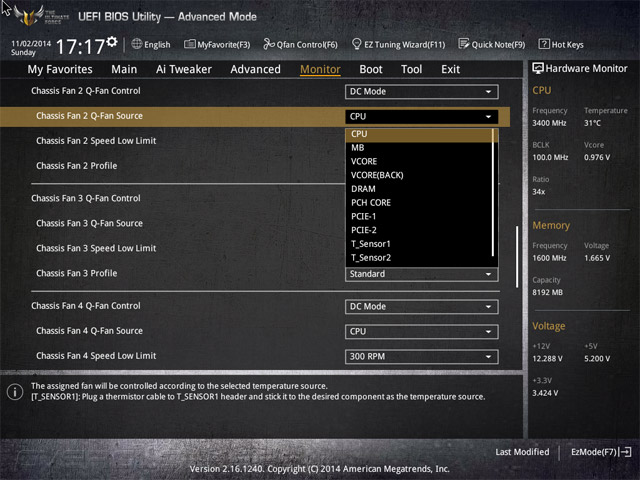
Task: Click the Quick Note notepad icon
Action: (464, 44)
